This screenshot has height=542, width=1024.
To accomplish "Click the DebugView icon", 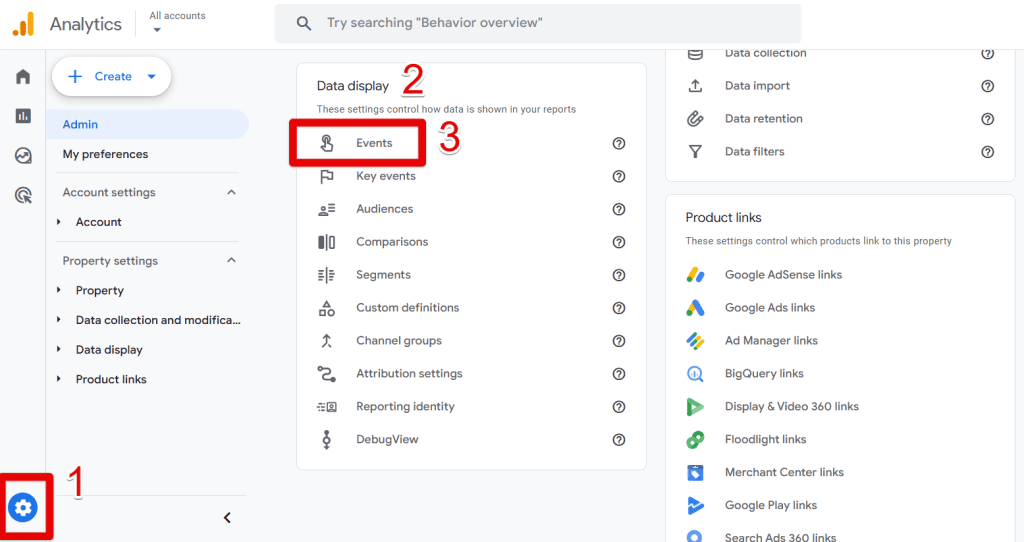I will 327,439.
